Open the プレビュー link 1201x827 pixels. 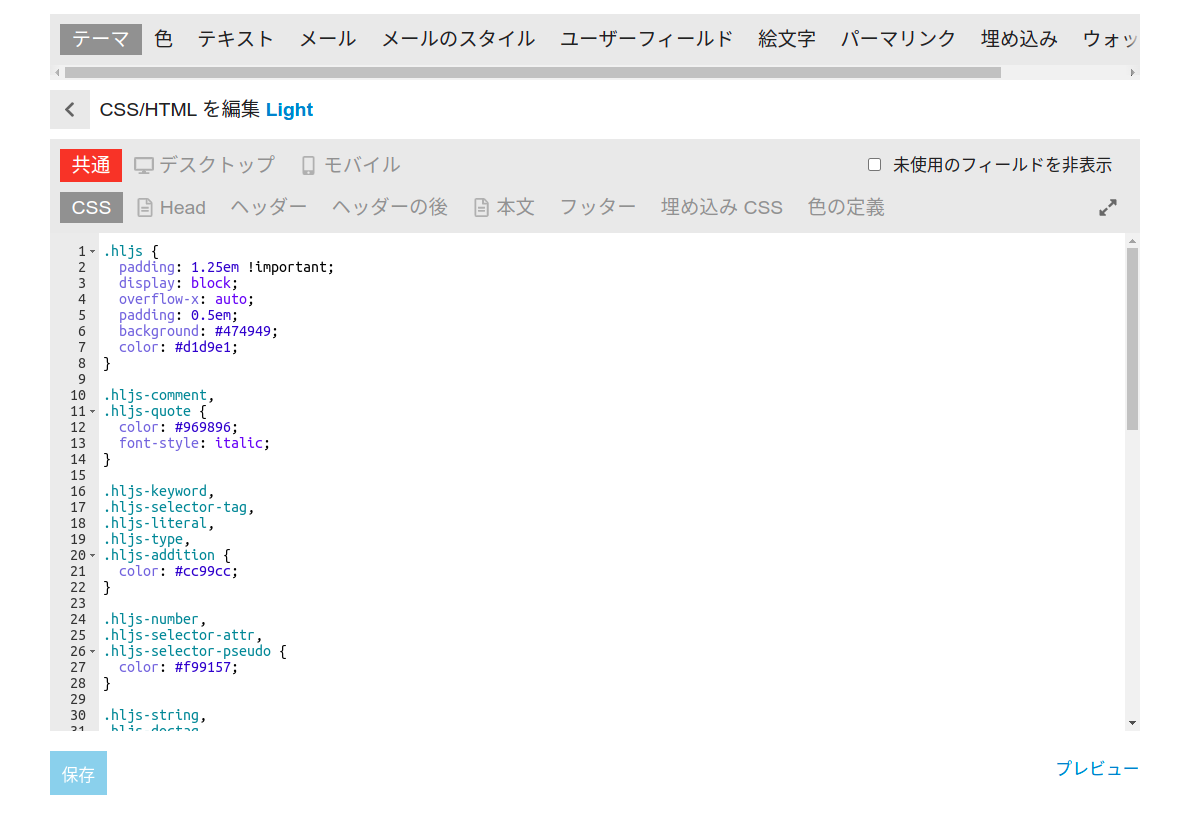(x=1097, y=769)
